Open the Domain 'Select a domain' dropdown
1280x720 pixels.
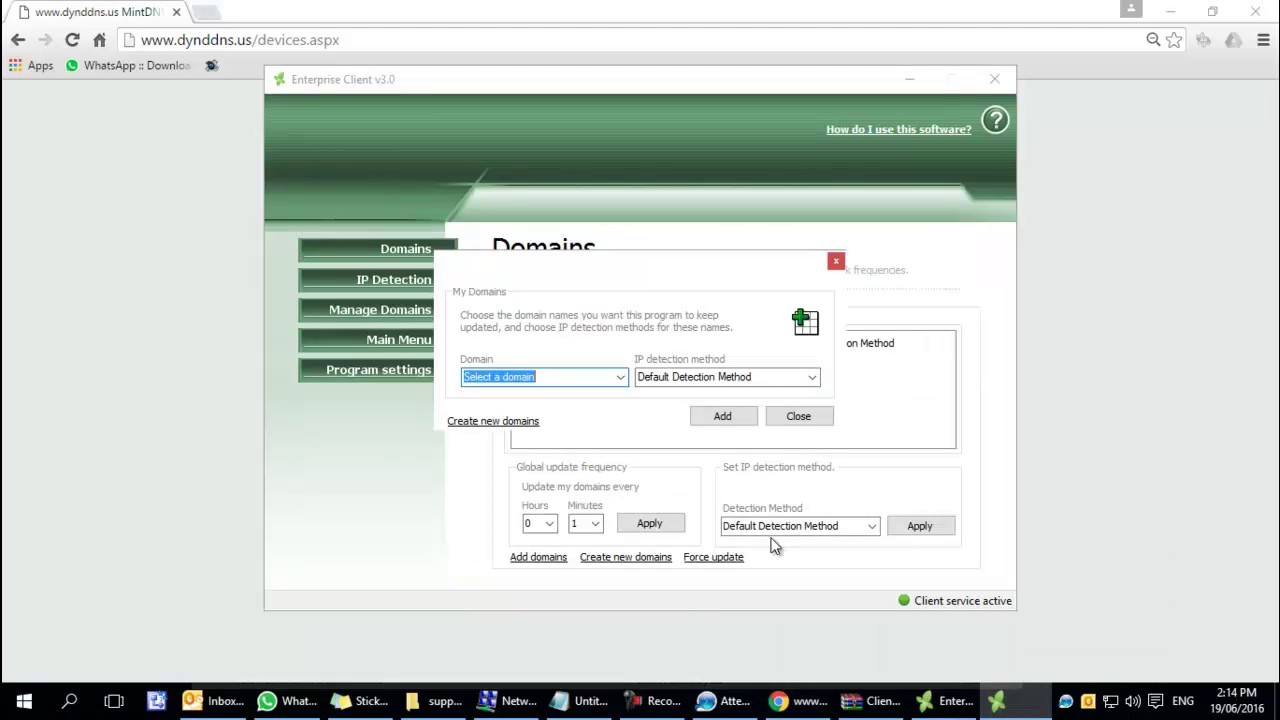(544, 377)
